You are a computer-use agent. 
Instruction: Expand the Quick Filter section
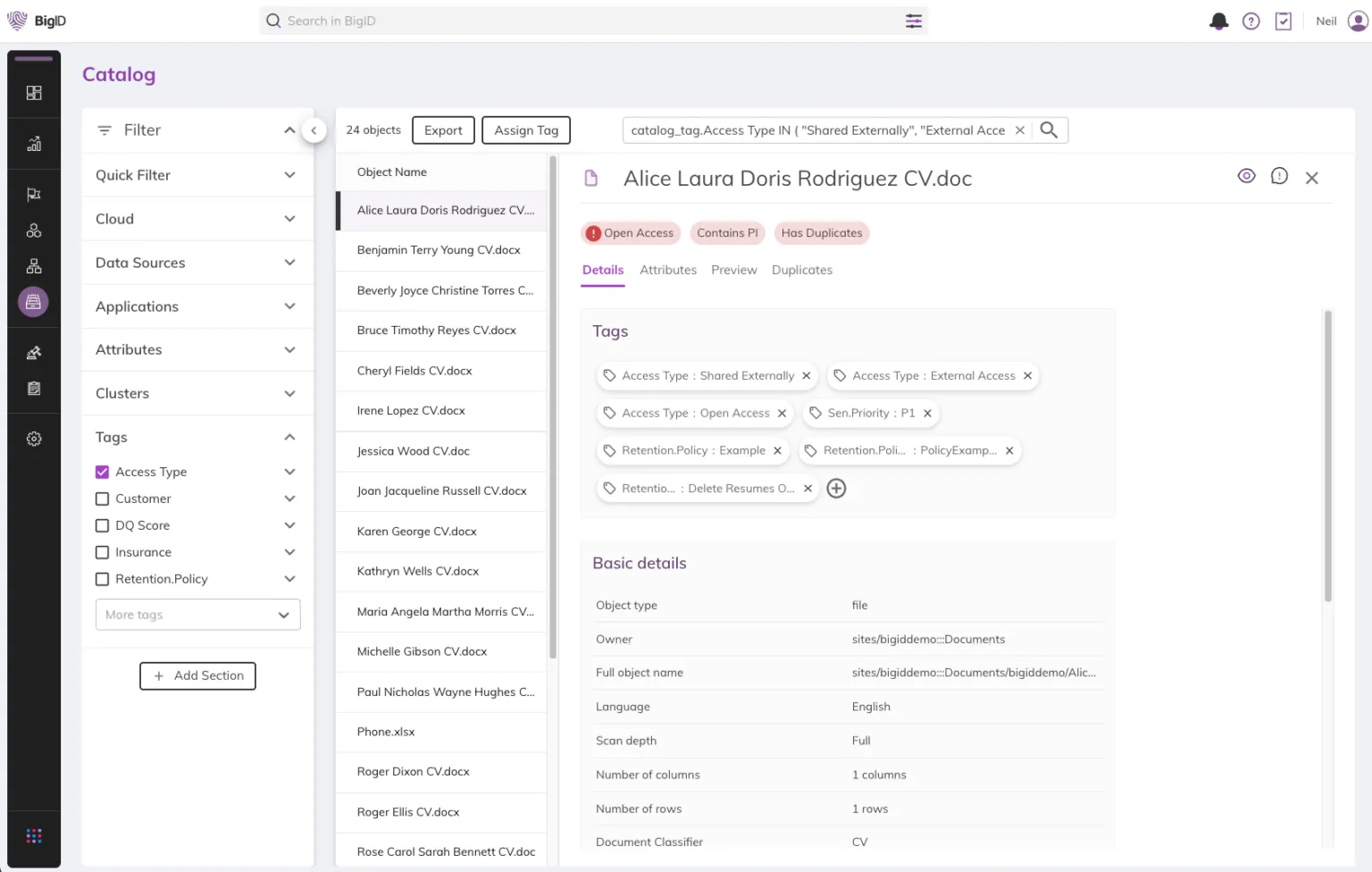[197, 175]
